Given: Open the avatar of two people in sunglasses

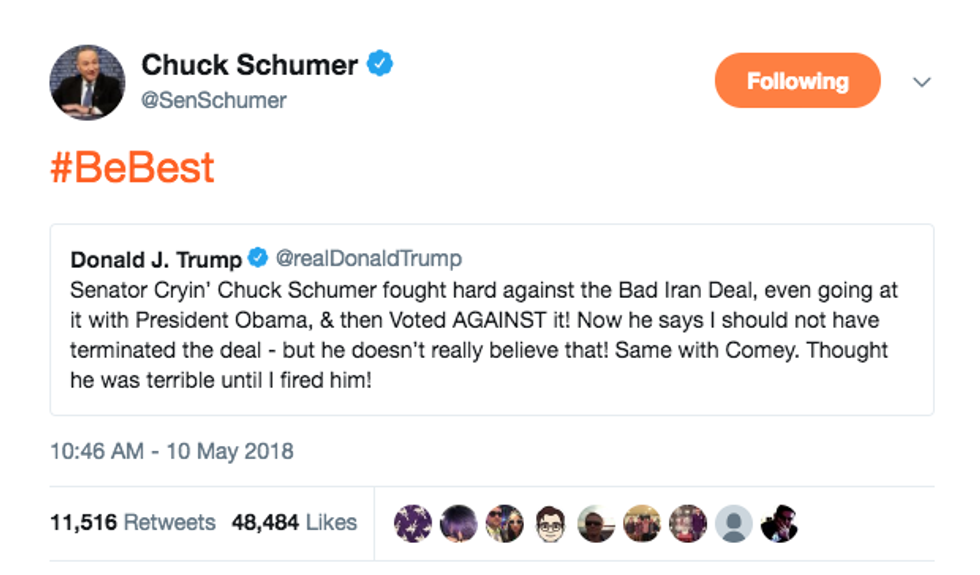Looking at the screenshot, I should tap(505, 522).
